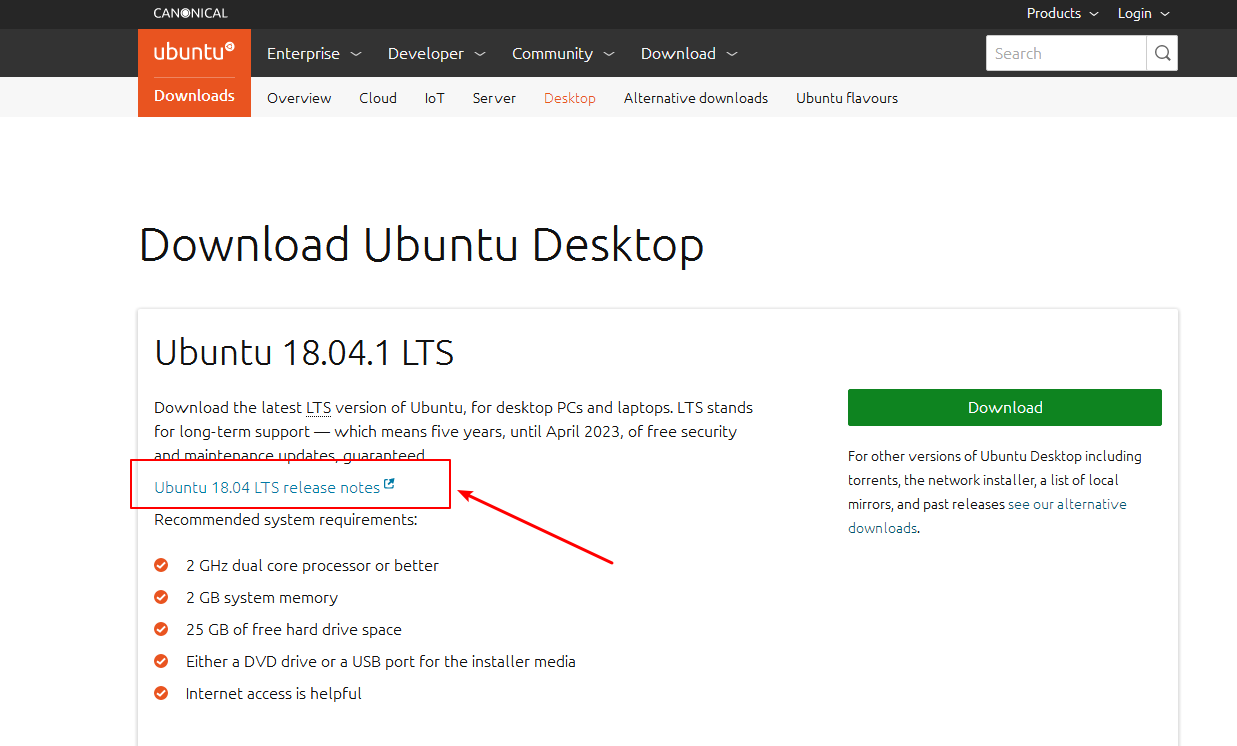The image size is (1237, 746).
Task: Click the checkmark icon beside hard drive space
Action: point(161,629)
